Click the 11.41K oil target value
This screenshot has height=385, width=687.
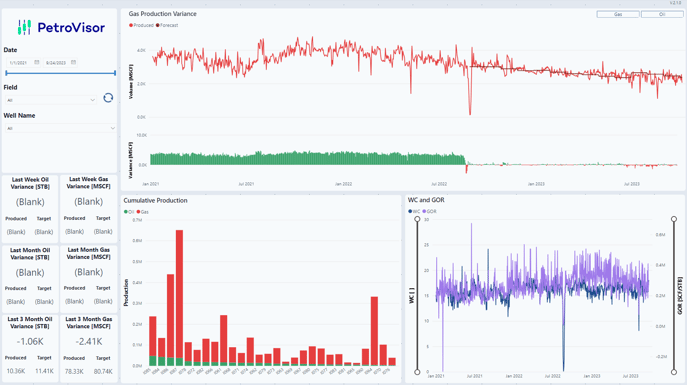[44, 371]
